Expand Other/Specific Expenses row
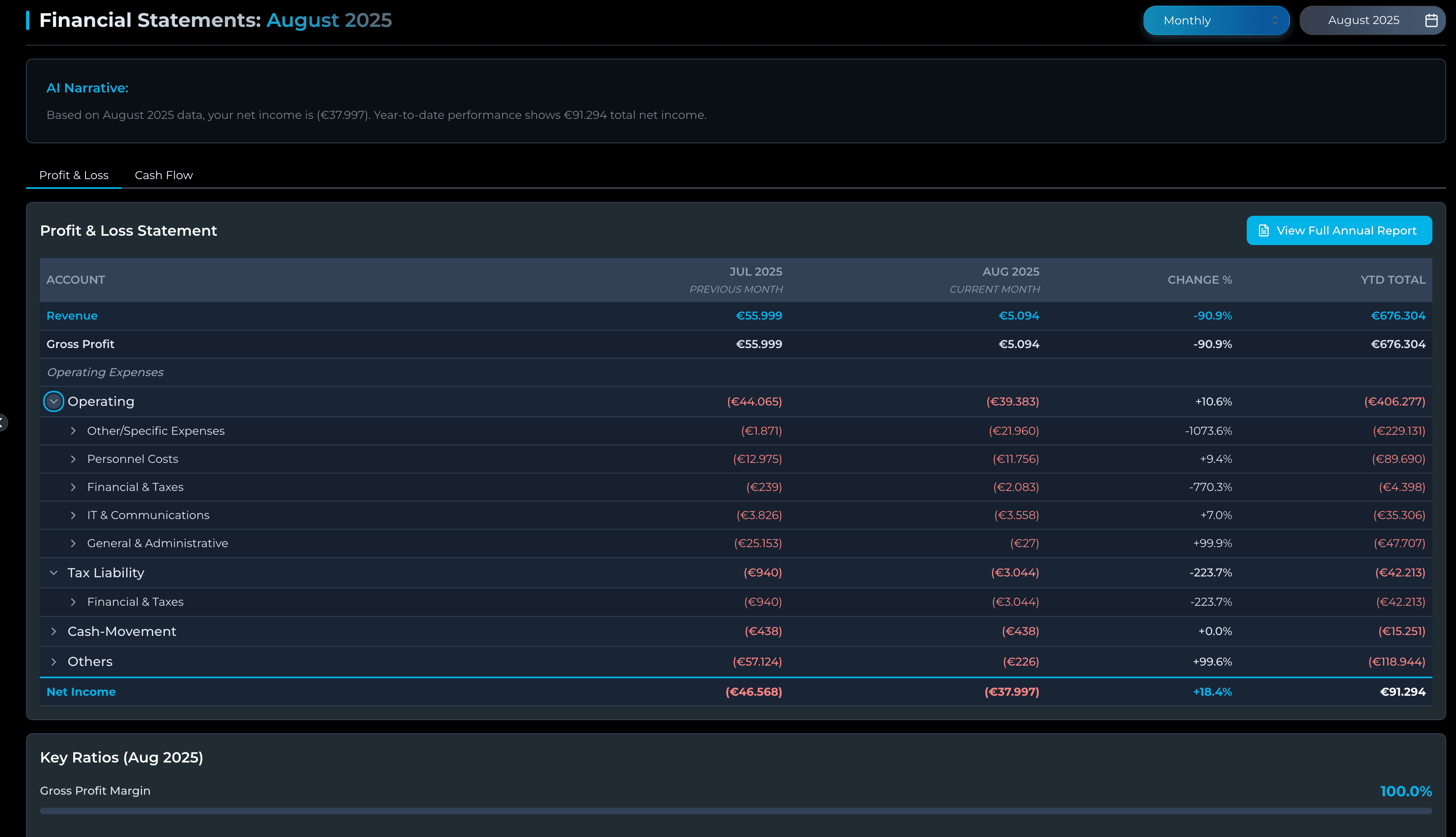This screenshot has height=837, width=1456. pos(73,431)
